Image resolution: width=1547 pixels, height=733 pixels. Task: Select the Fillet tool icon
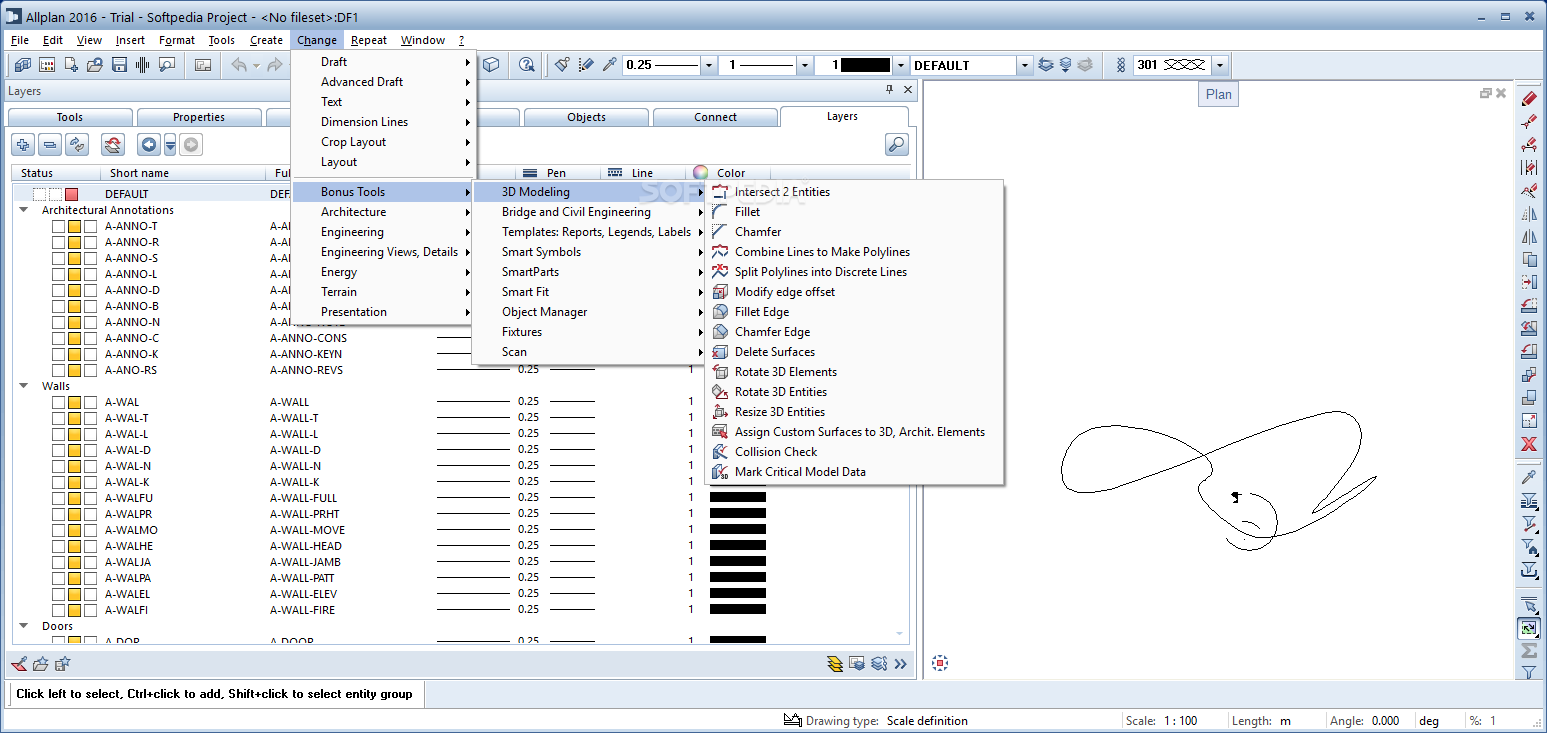click(719, 212)
